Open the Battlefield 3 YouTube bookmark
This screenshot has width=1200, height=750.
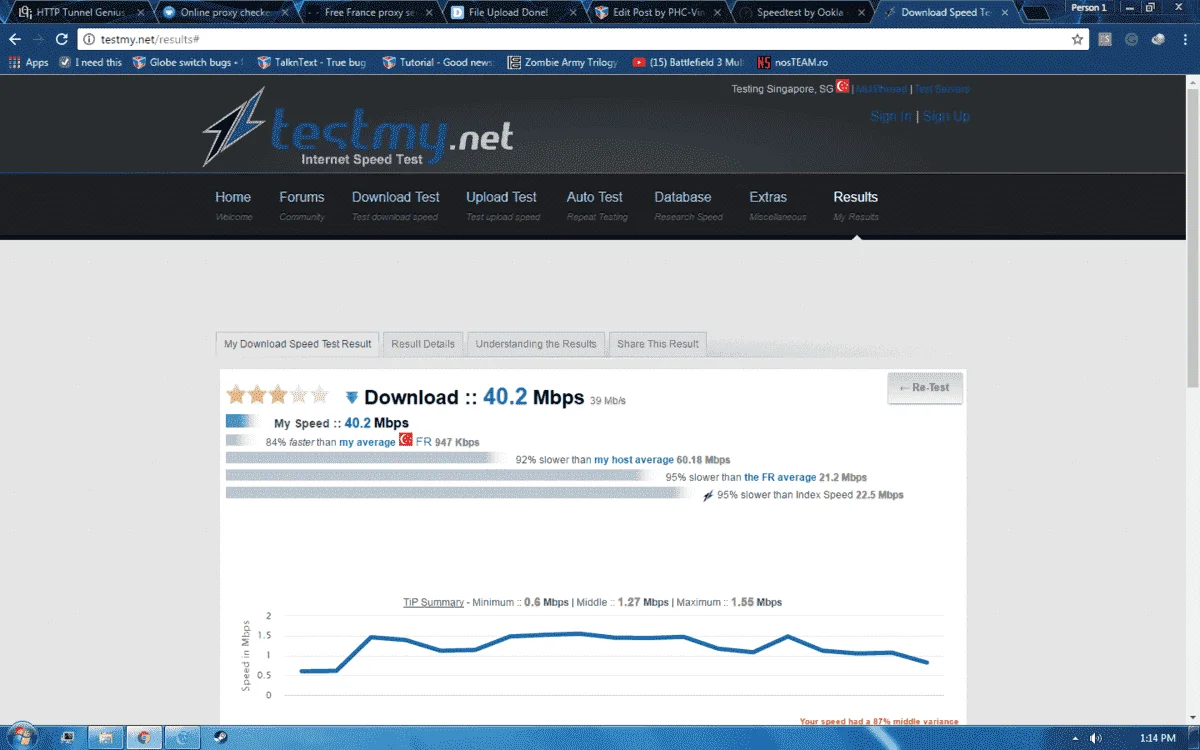(x=688, y=62)
